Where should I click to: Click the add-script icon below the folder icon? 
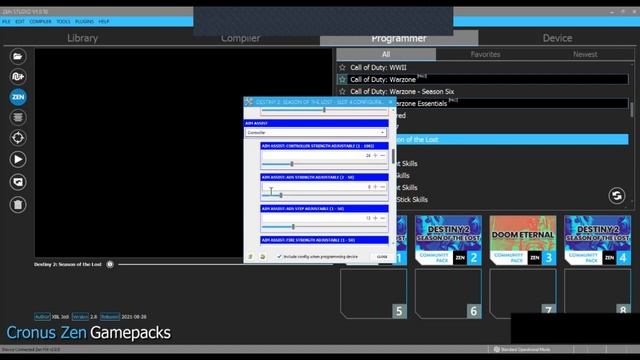(x=18, y=76)
